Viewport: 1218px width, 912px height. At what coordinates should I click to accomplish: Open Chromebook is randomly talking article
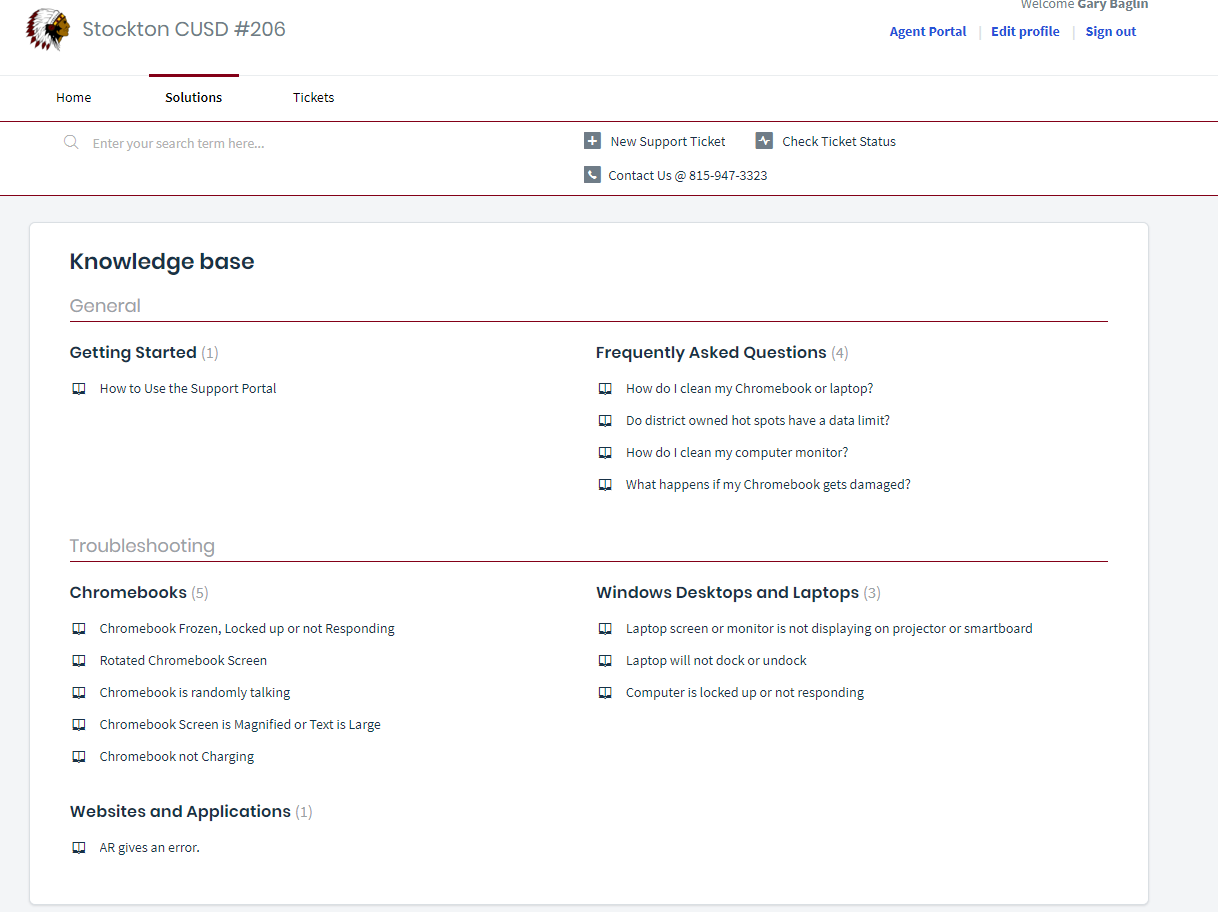(195, 692)
